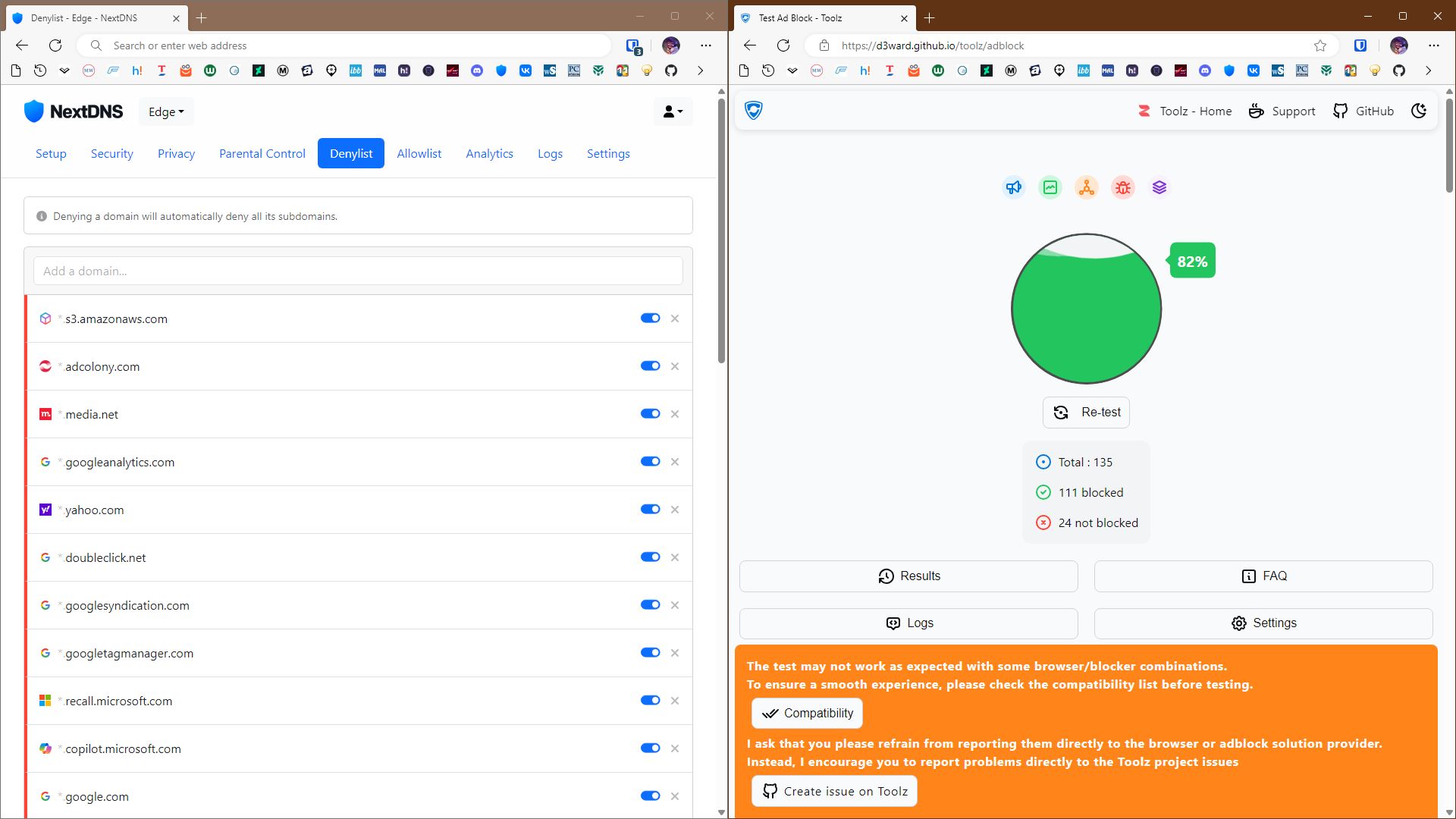Open Parental Control tab
The height and width of the screenshot is (819, 1456).
coord(262,153)
